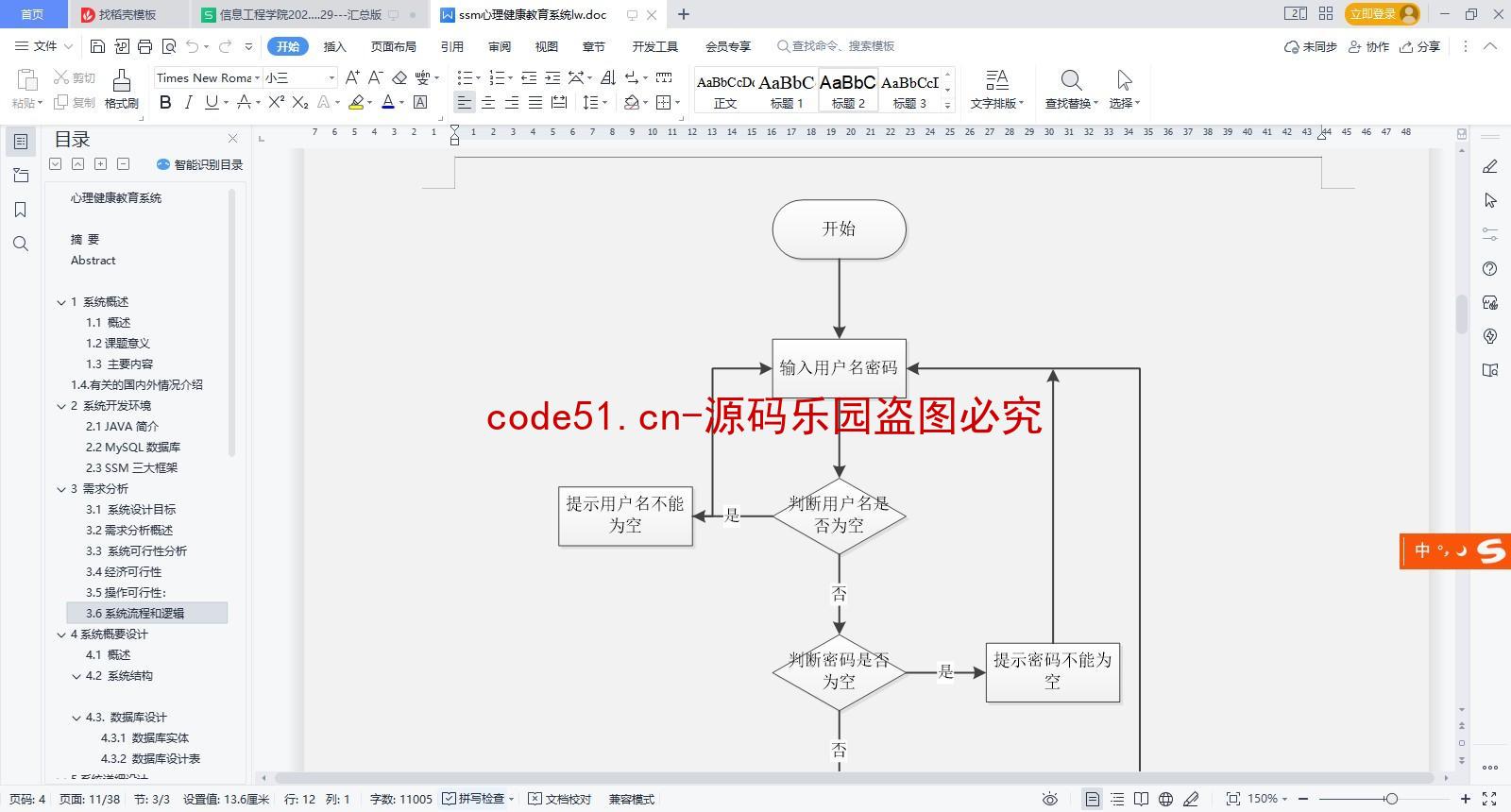Save the document with floppy icon
Image resolution: width=1511 pixels, height=812 pixels.
tap(97, 46)
